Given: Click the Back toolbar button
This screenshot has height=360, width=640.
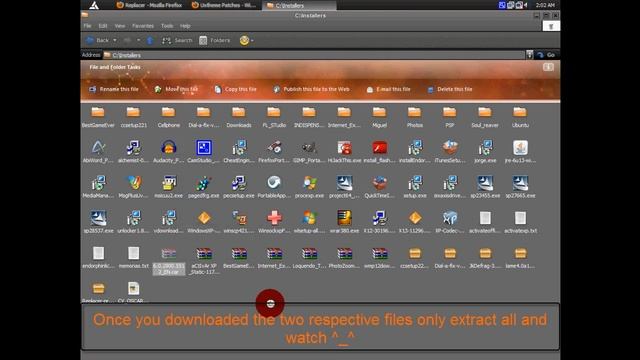Looking at the screenshot, I should pos(97,40).
